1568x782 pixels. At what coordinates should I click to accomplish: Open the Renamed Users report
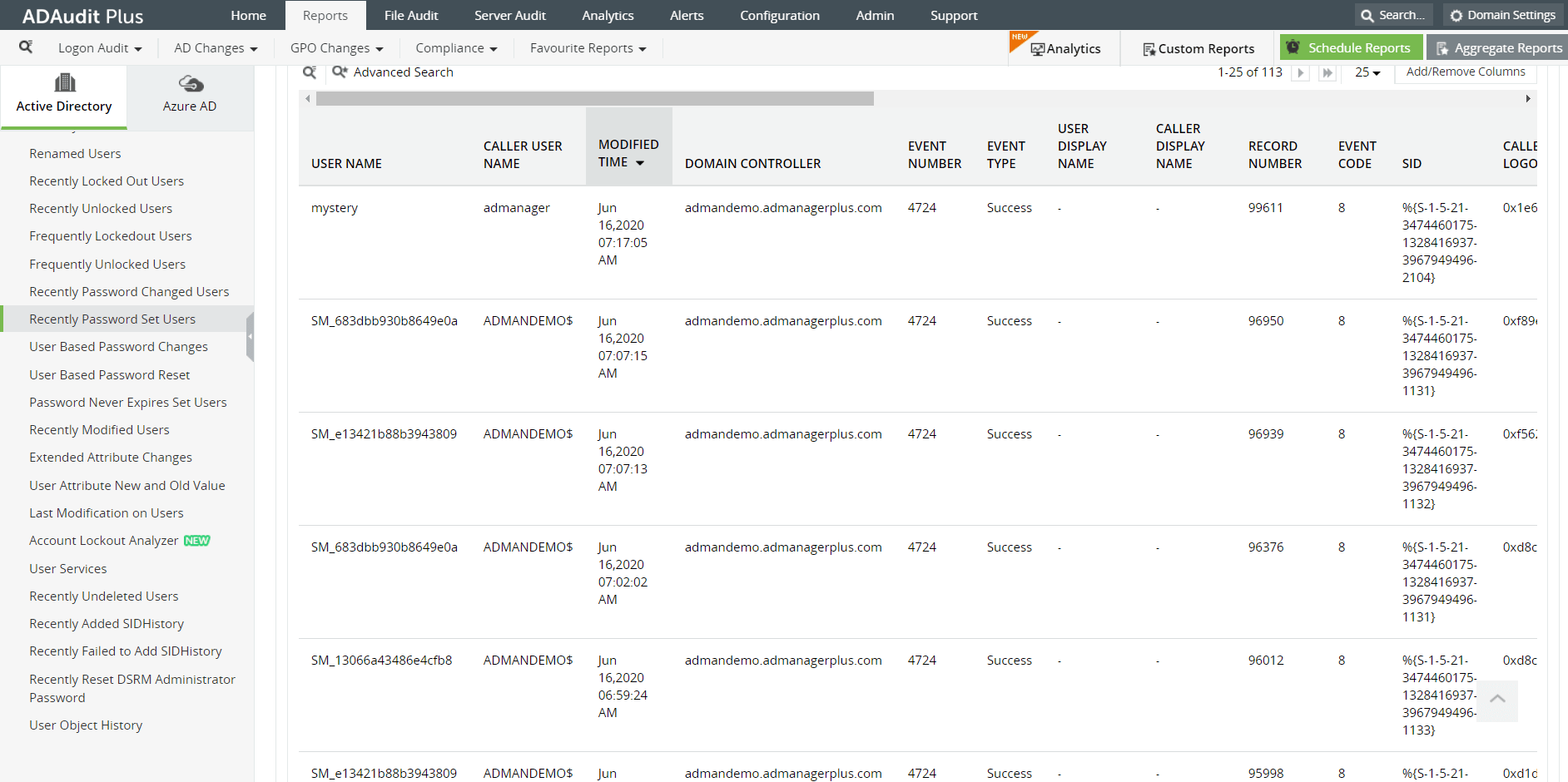[75, 153]
